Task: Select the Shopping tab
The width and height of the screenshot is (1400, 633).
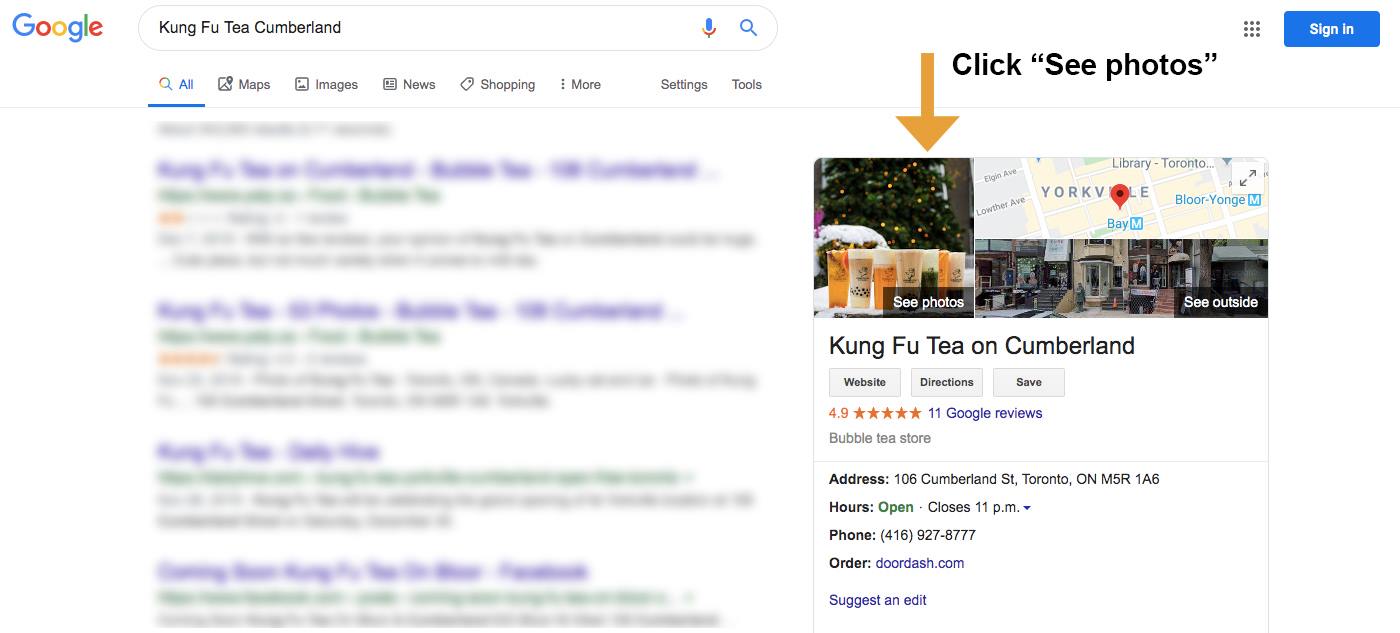Action: (497, 85)
